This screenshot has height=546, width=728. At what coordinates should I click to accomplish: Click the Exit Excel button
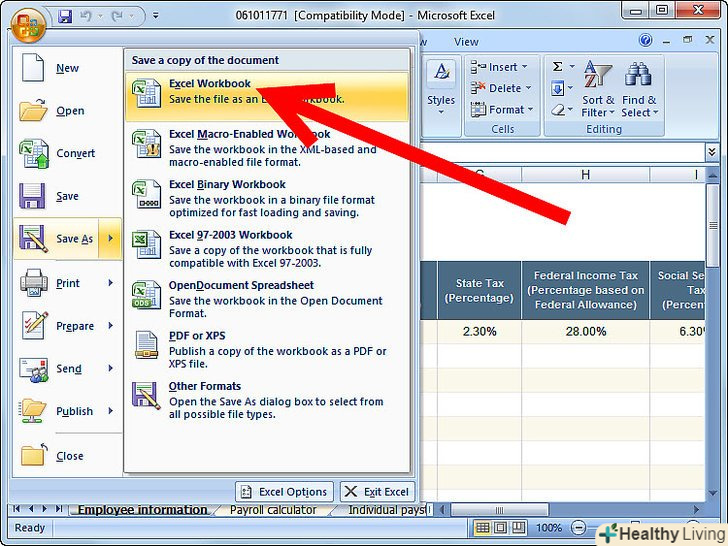click(377, 492)
